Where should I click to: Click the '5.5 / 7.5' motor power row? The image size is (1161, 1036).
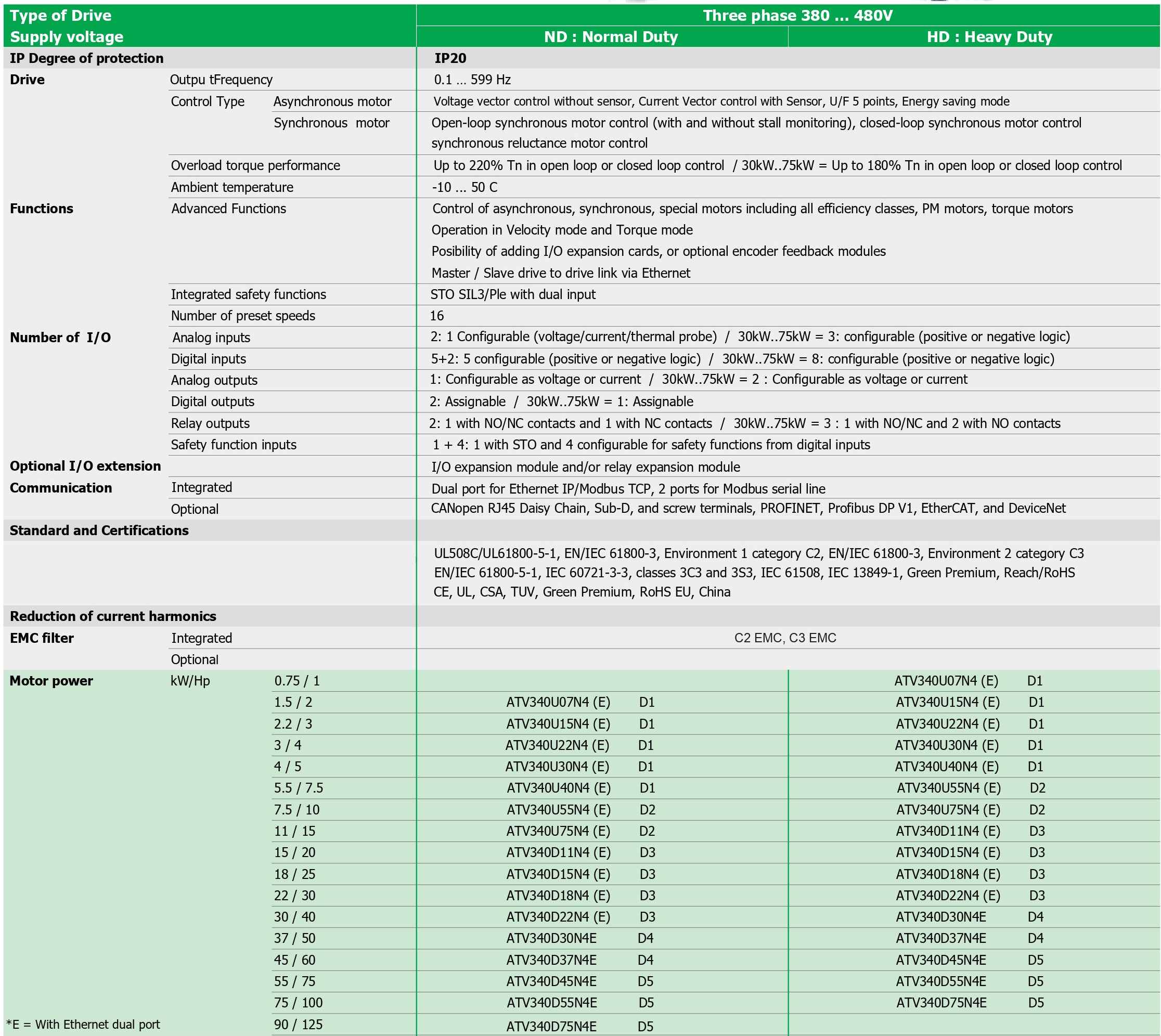299,788
